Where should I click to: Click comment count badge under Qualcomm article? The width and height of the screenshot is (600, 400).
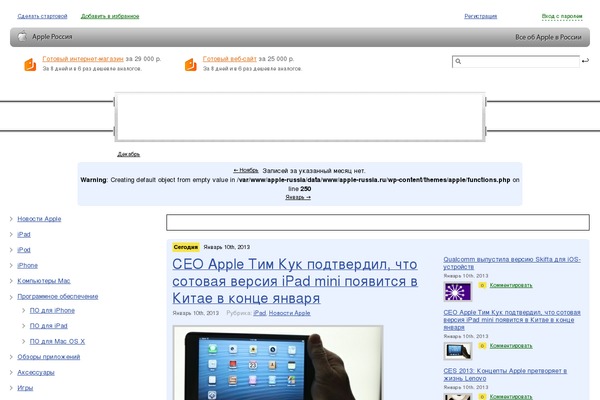[482, 285]
